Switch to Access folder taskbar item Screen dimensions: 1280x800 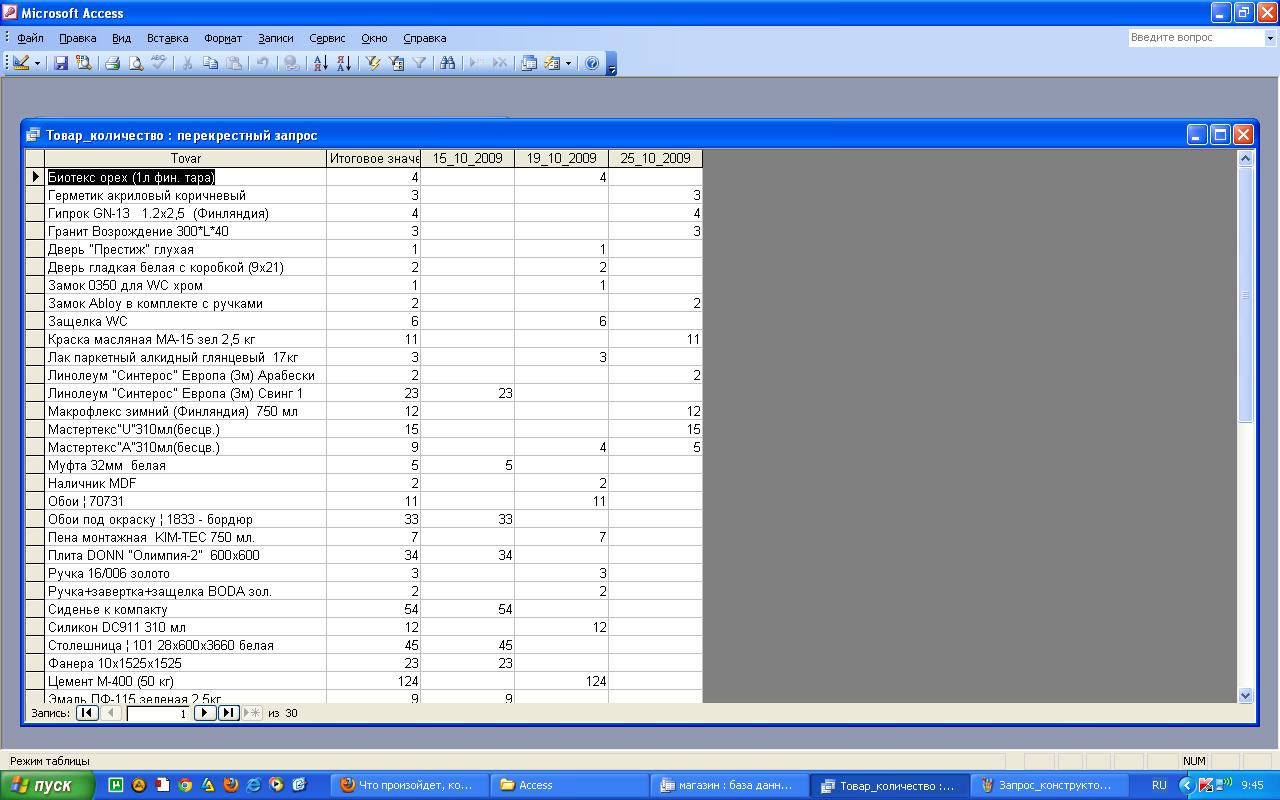570,785
